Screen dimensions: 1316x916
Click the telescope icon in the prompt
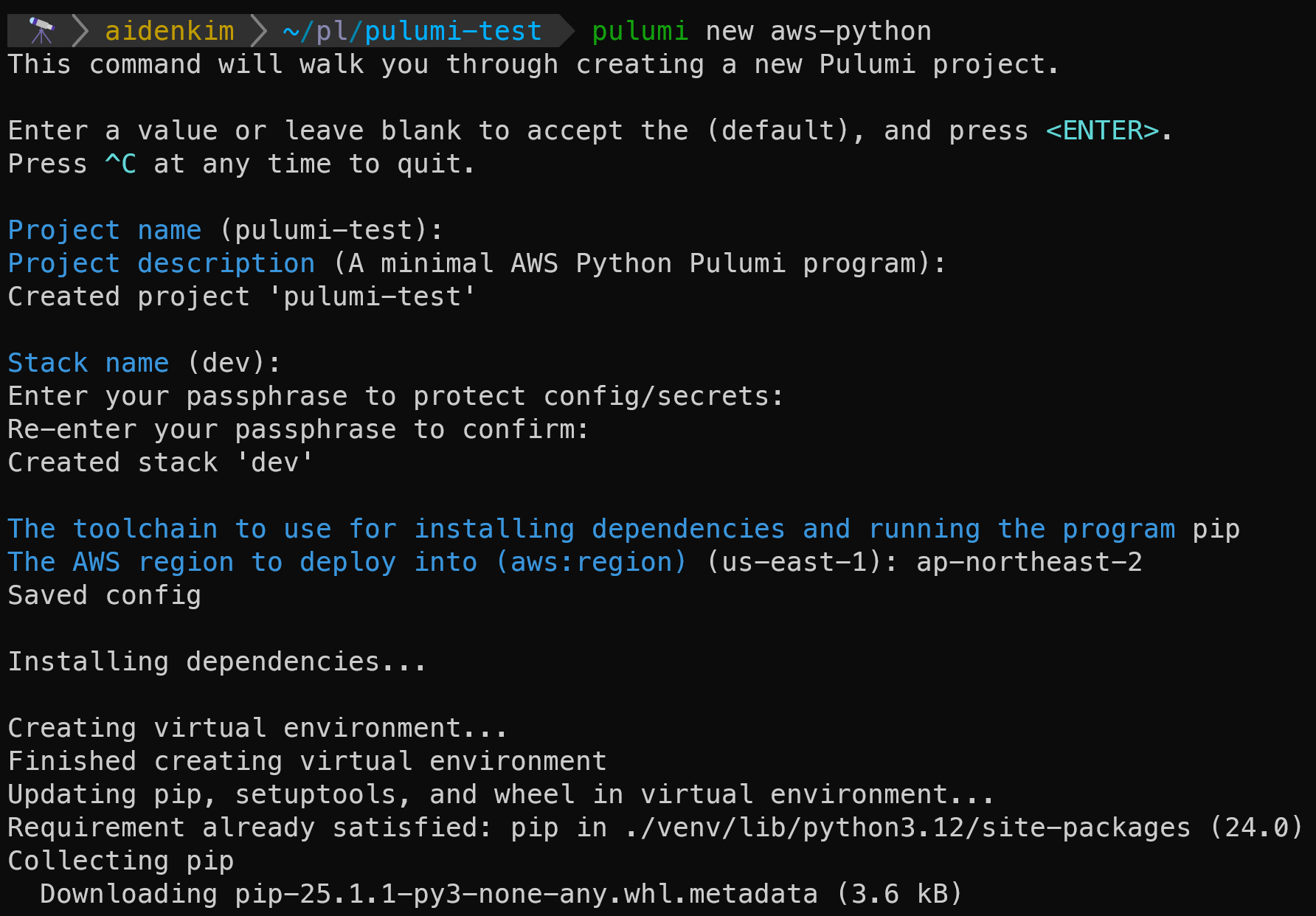click(41, 31)
